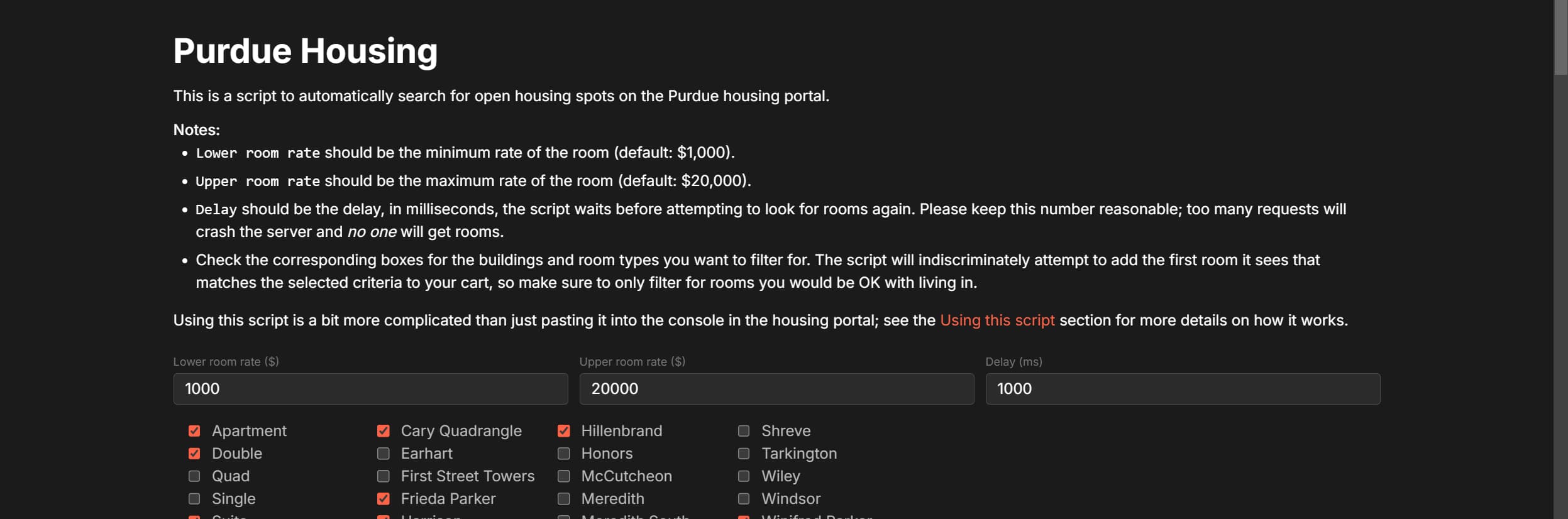This screenshot has height=519, width=1568.
Task: Uncheck the Frieda Parker building
Action: click(384, 498)
